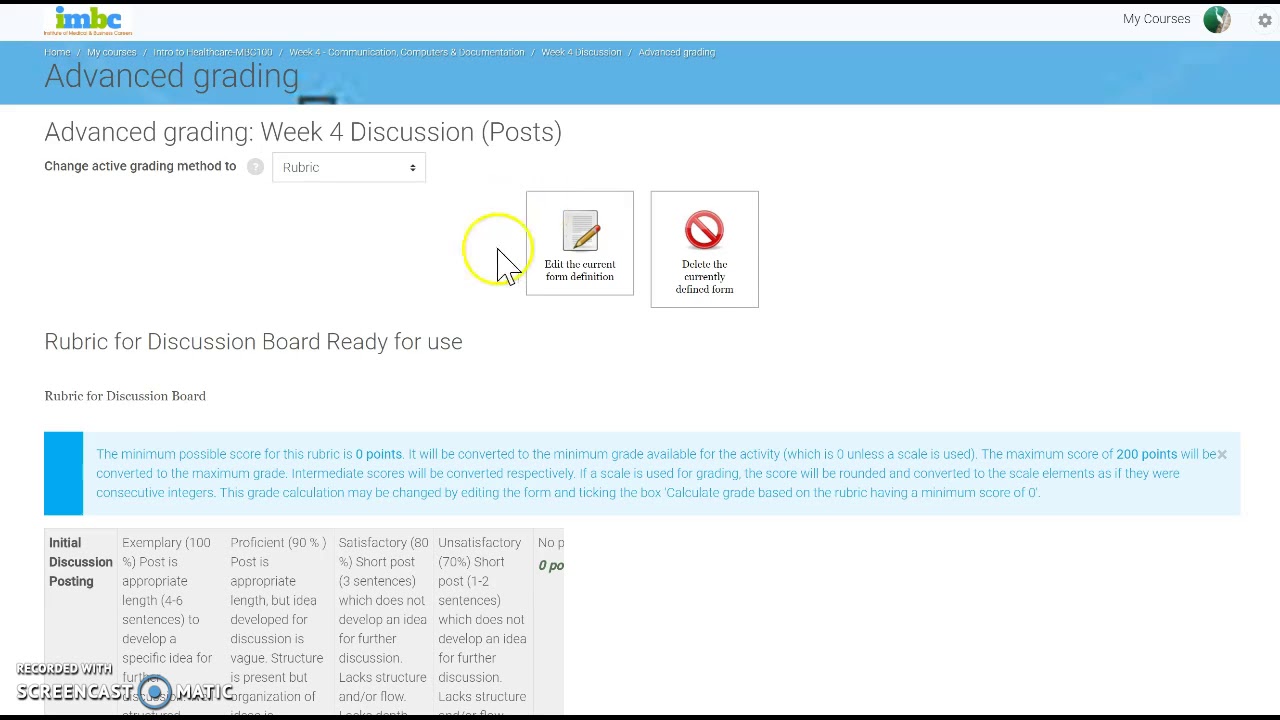Open Week 4 Discussion breadcrumb
This screenshot has width=1280, height=720.
click(581, 52)
